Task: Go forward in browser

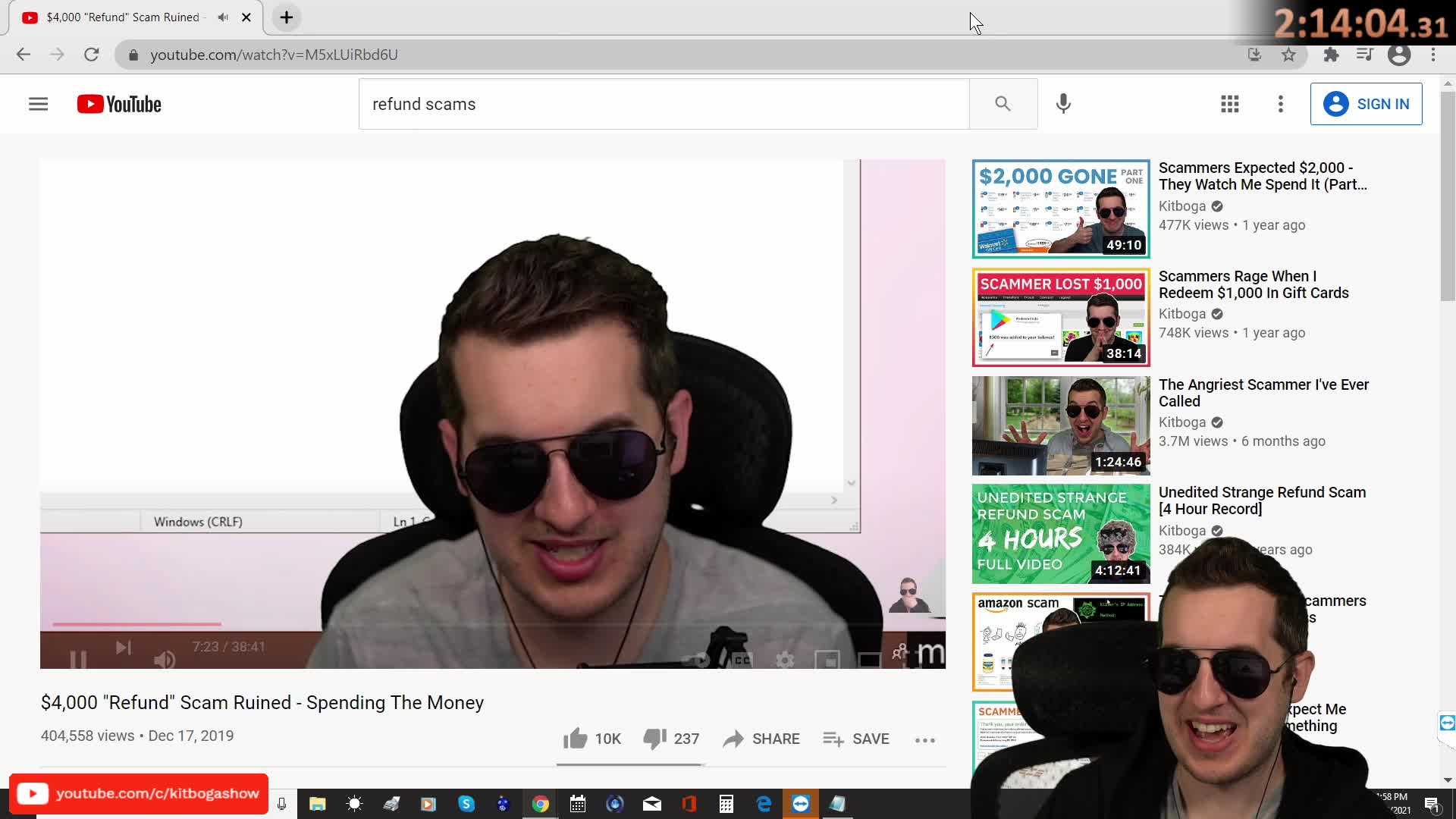Action: click(x=57, y=55)
